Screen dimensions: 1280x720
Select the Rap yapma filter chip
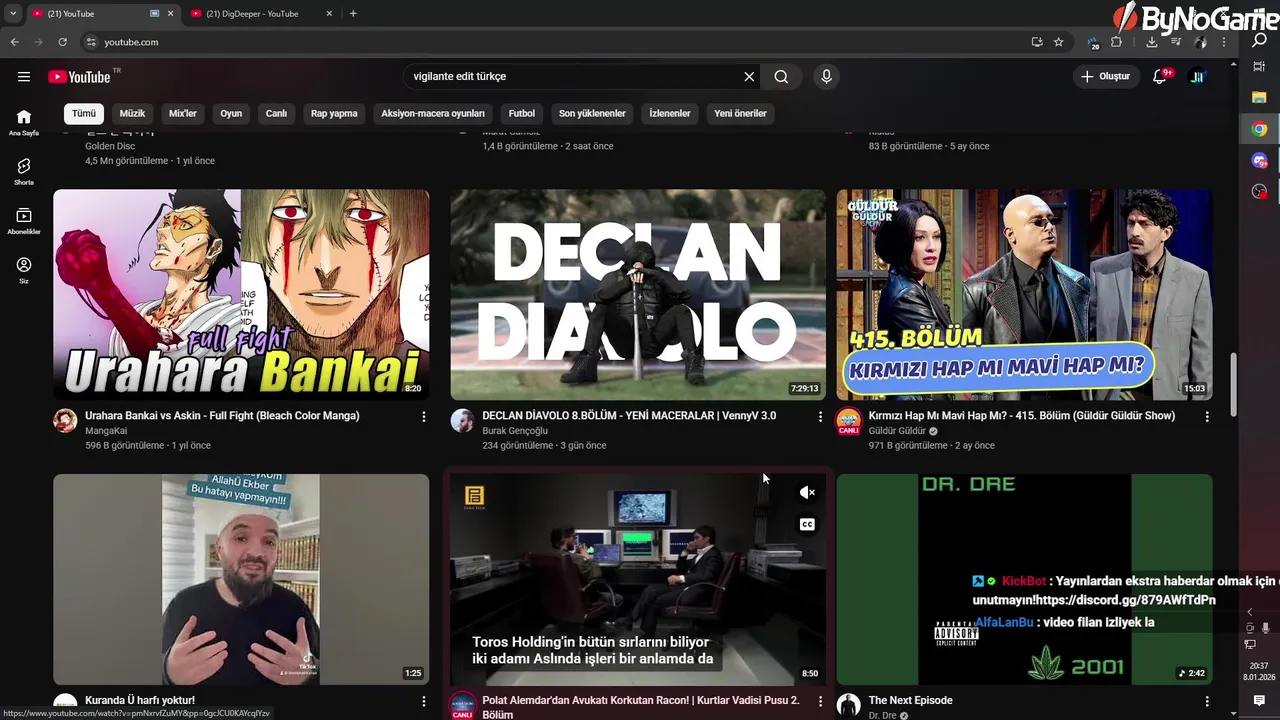click(x=334, y=114)
